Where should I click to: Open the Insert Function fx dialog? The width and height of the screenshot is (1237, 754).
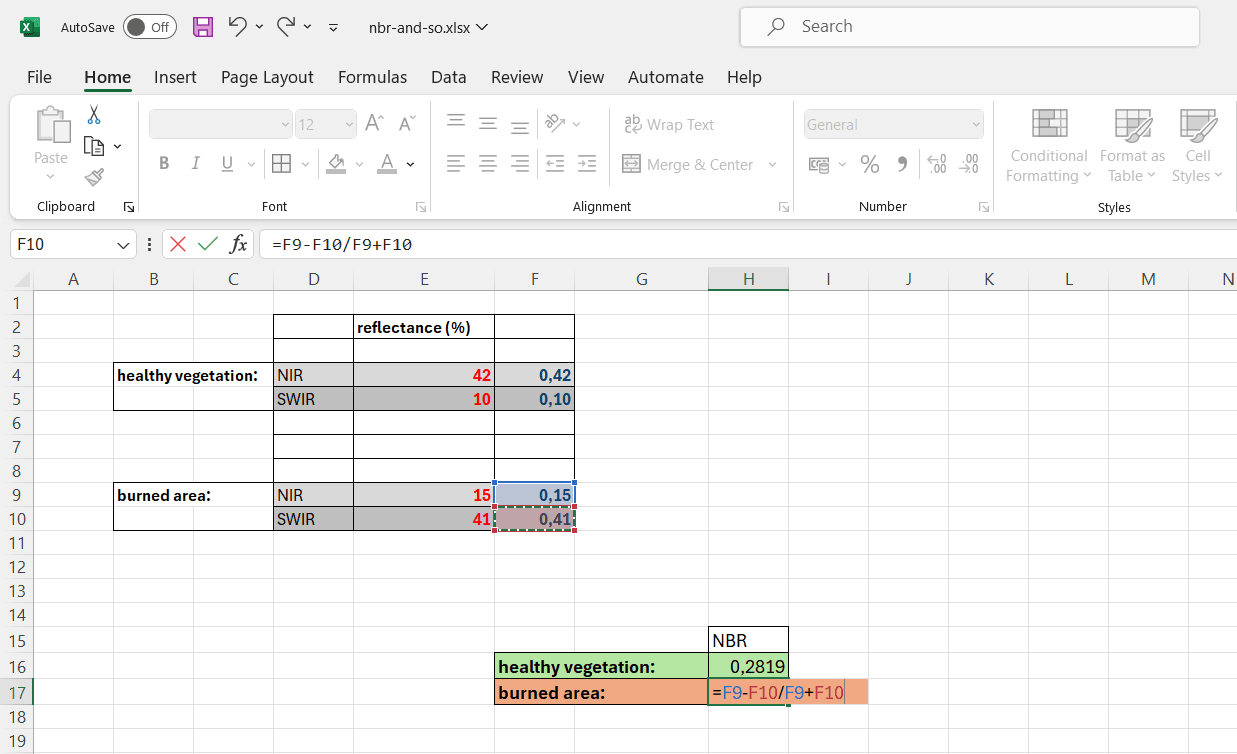[x=238, y=244]
